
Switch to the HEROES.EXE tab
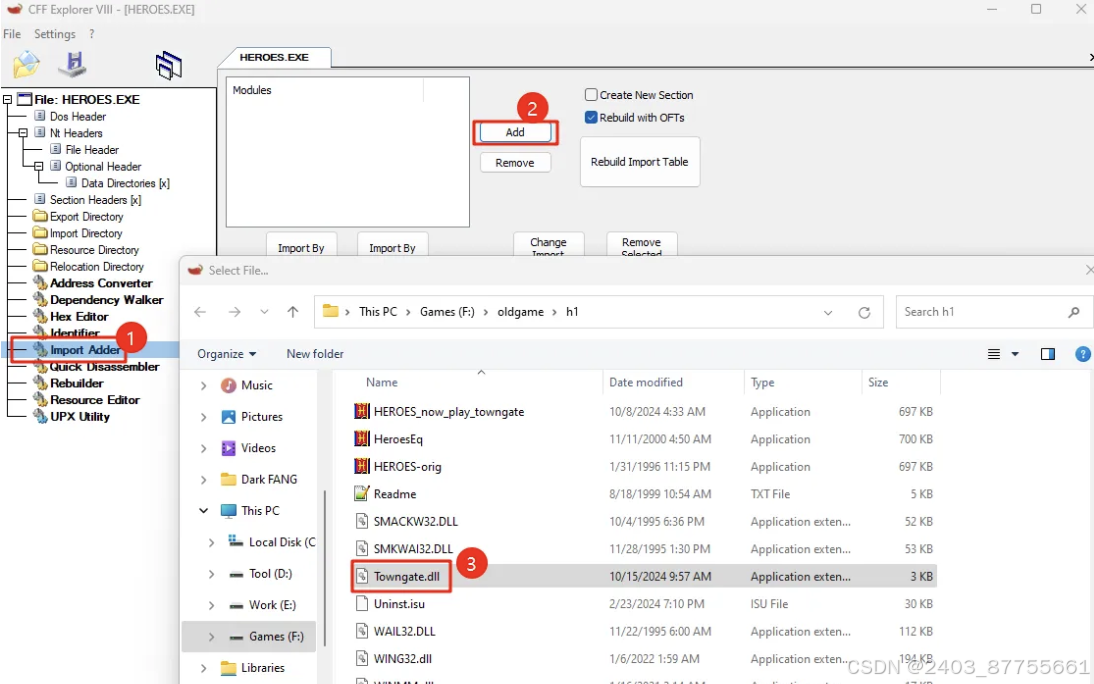(274, 57)
